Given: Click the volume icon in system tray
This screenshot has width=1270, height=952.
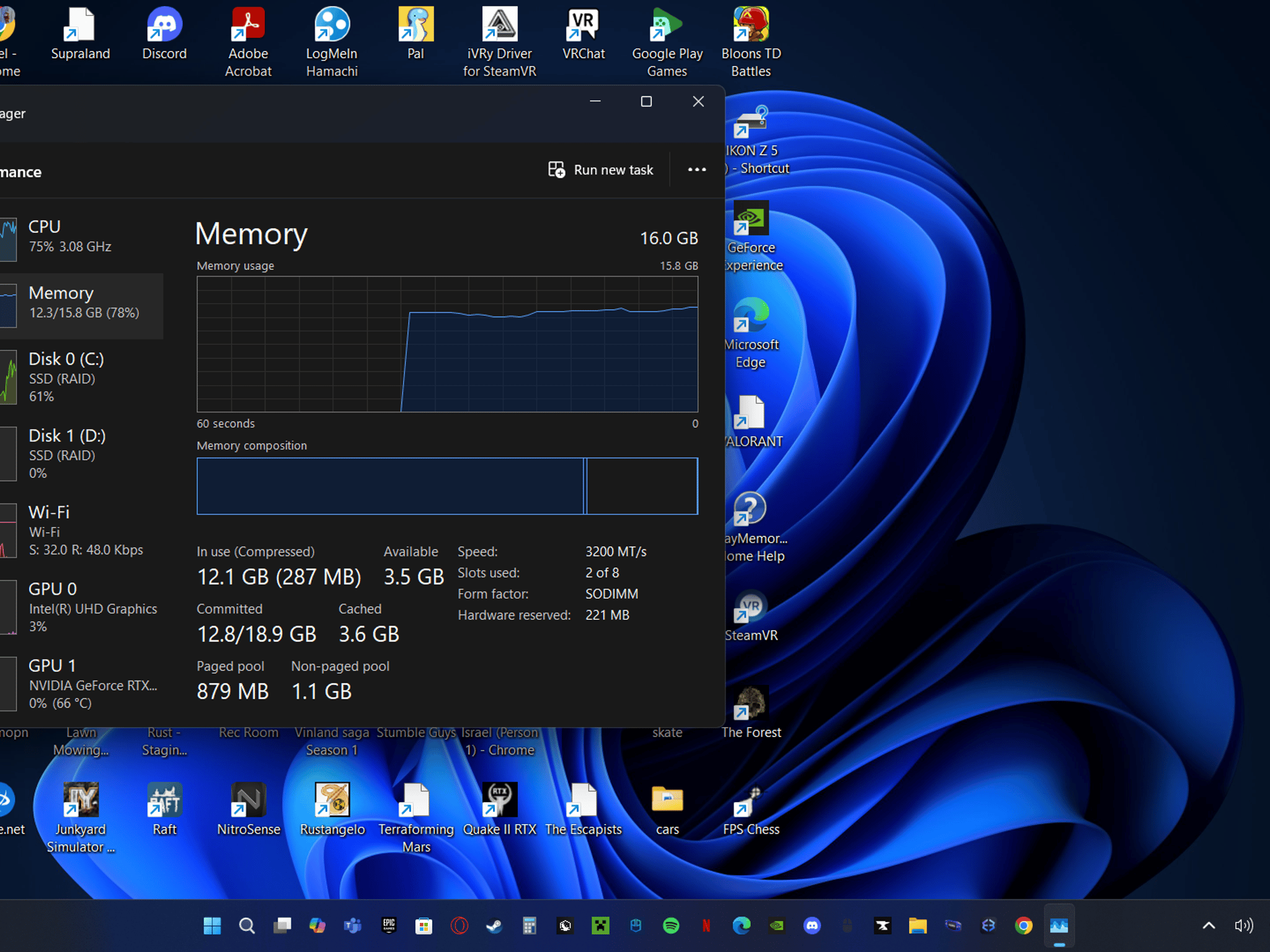Looking at the screenshot, I should click(1244, 925).
